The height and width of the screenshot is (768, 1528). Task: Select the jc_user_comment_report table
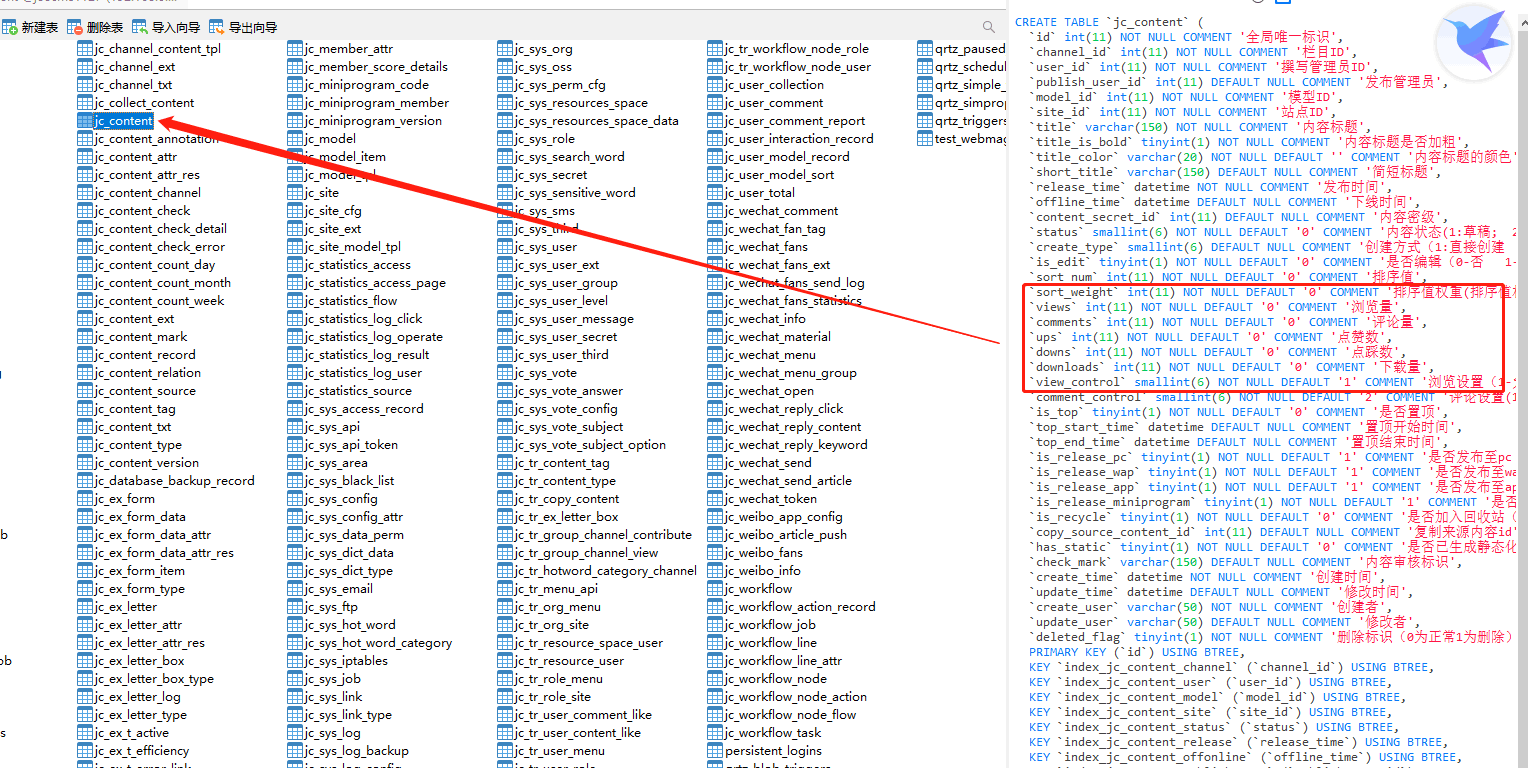794,121
